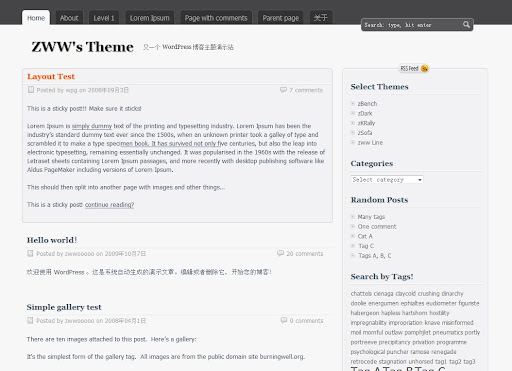Click post icon beside Simple gallery test byline
Image resolution: width=512 pixels, height=371 pixels.
[30, 320]
